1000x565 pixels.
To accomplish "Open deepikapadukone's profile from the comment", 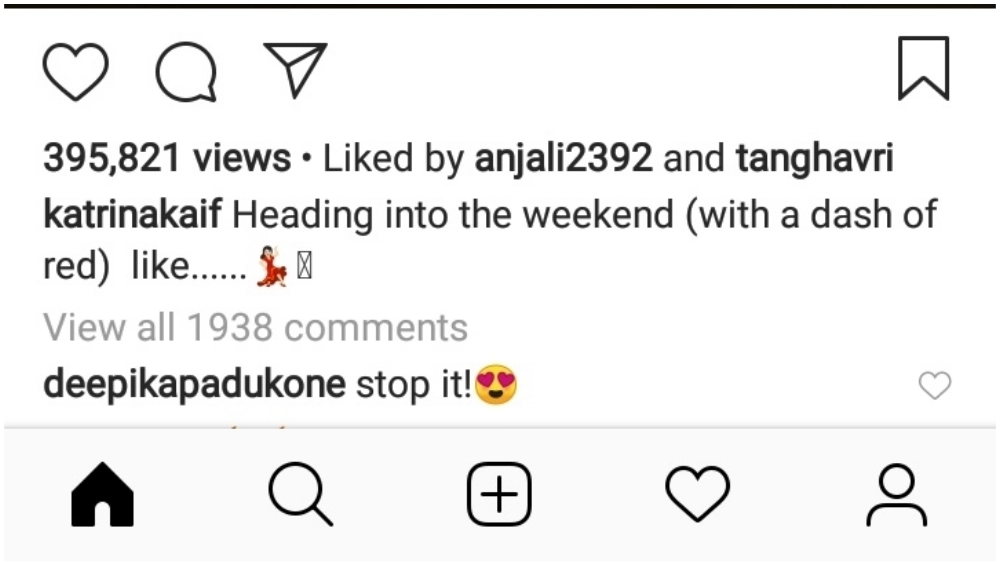I will click(195, 385).
